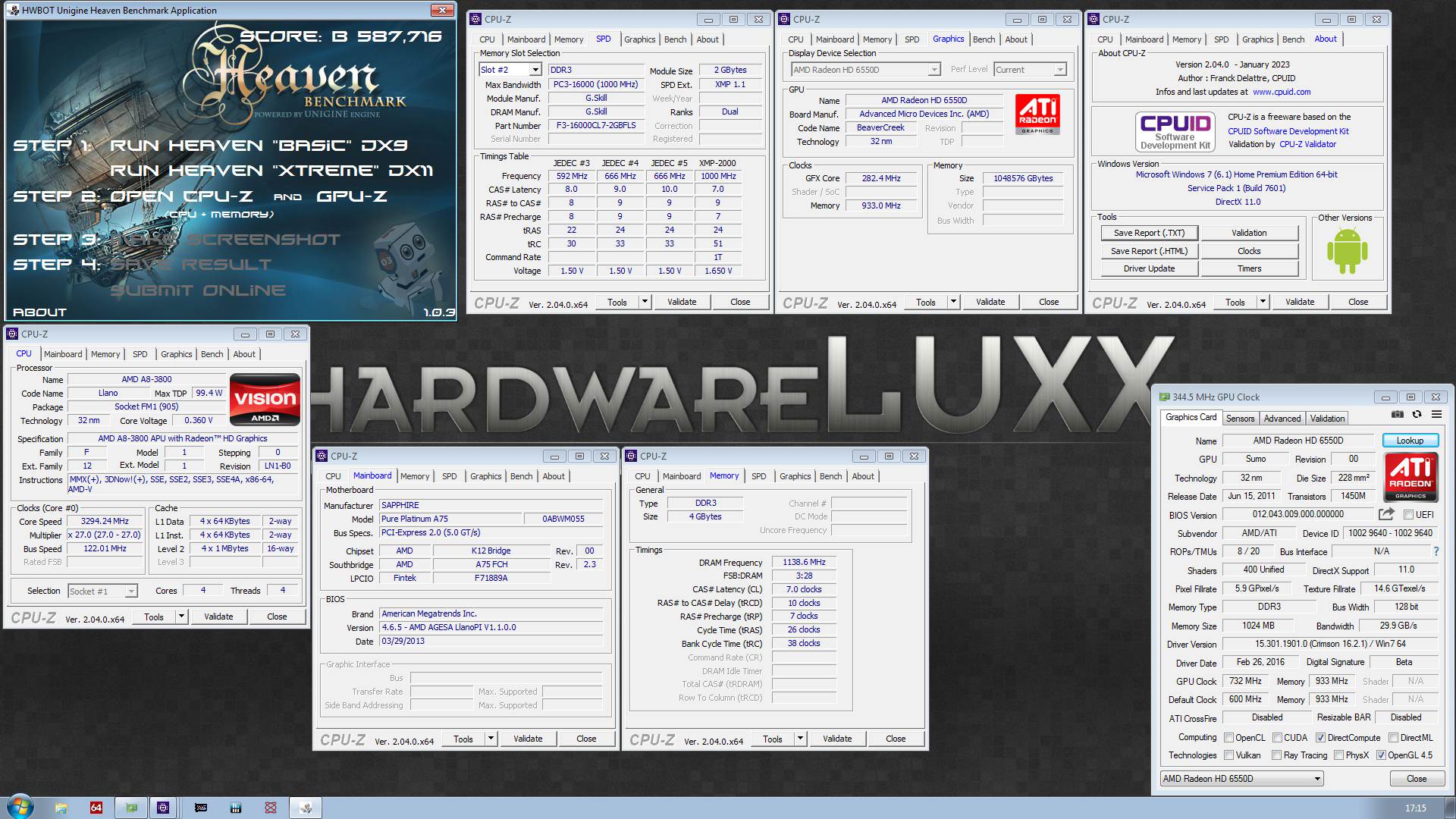Click Run Heaven "Xtreme" DX11 step
Image resolution: width=1456 pixels, height=819 pixels.
(271, 171)
